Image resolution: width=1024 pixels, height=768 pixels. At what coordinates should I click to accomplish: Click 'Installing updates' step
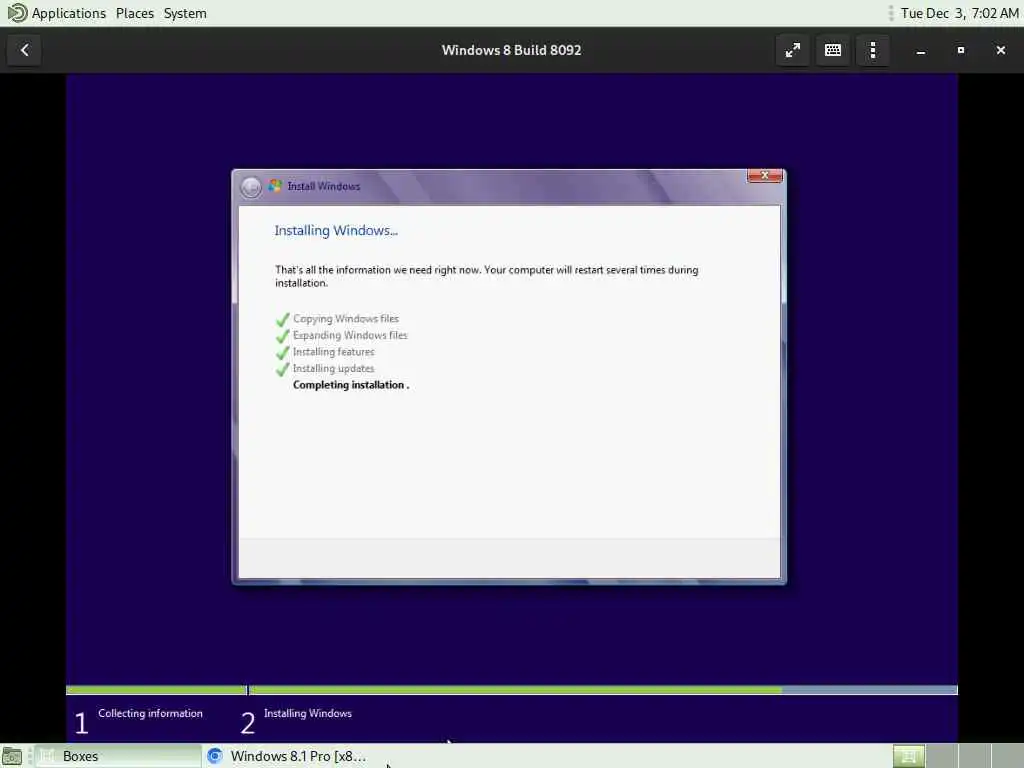(334, 368)
